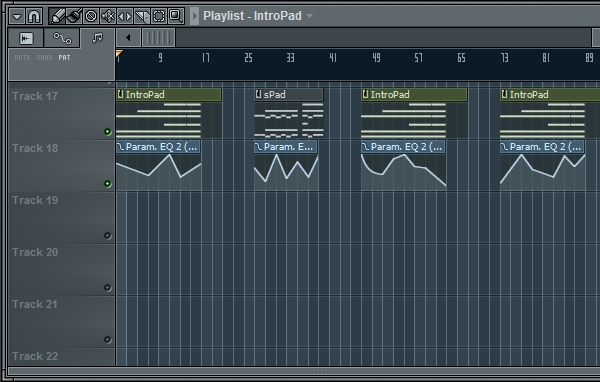Switch to the automation clips tab
Image resolution: width=600 pixels, height=382 pixels.
62,38
